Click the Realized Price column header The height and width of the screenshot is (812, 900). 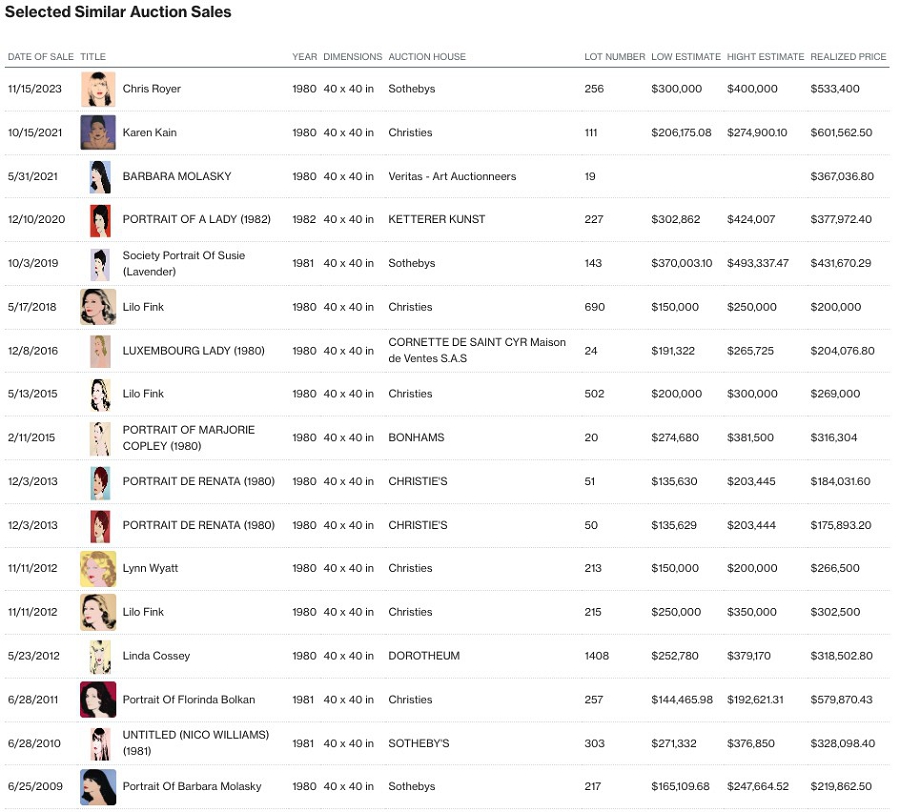[848, 57]
